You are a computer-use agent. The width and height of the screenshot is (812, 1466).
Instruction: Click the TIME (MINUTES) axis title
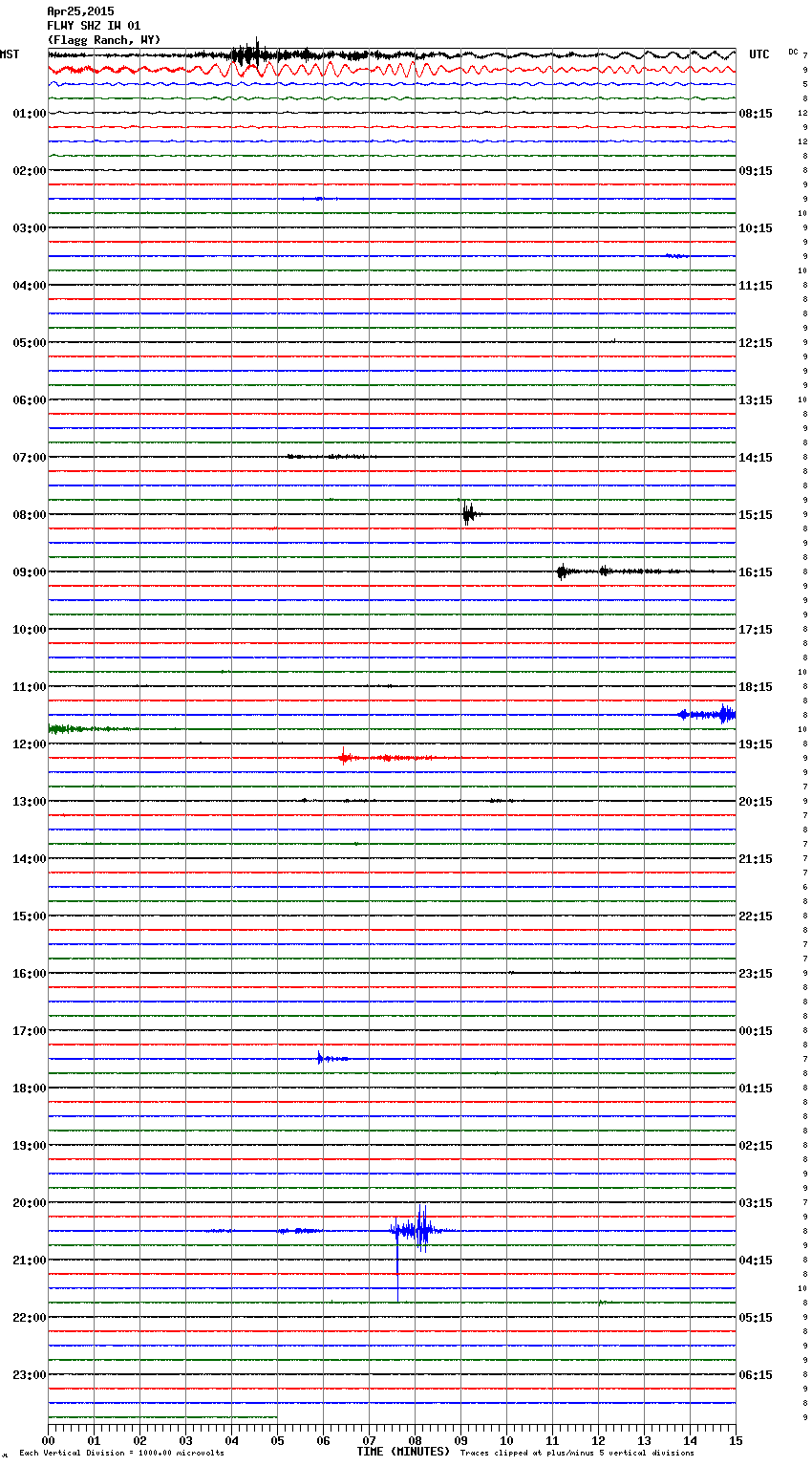(403, 1452)
